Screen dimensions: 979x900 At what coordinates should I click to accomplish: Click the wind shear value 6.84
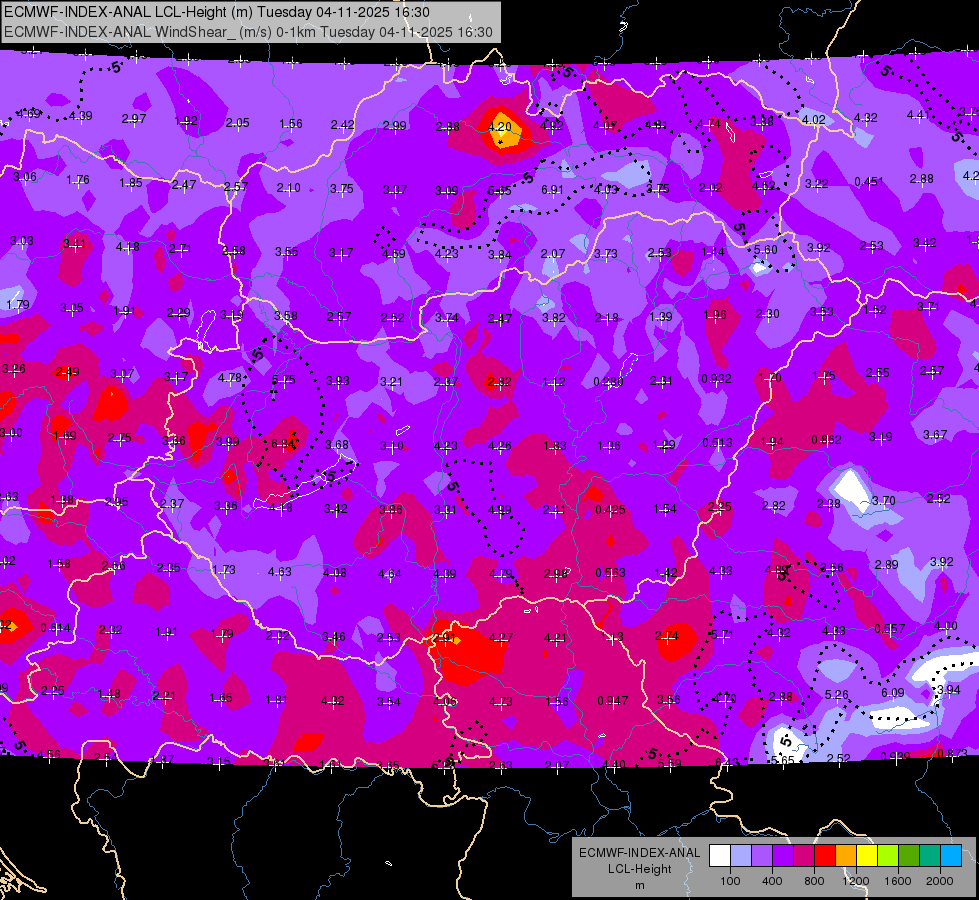point(283,443)
